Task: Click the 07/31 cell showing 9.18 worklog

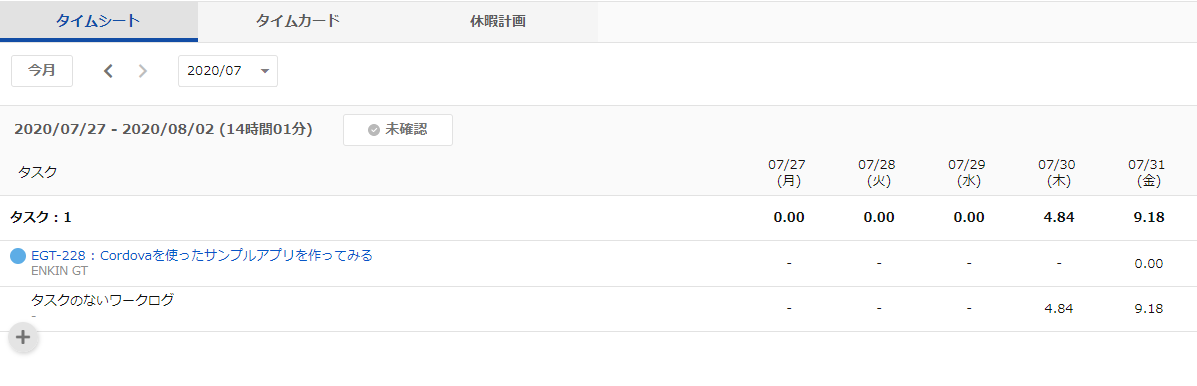Action: (x=1150, y=309)
